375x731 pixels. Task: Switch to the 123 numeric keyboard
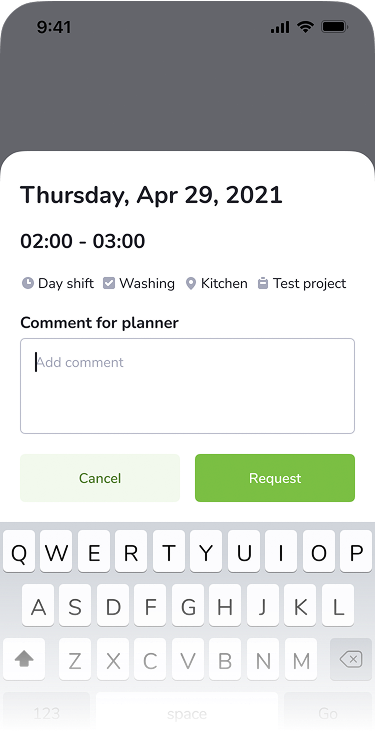(x=47, y=711)
